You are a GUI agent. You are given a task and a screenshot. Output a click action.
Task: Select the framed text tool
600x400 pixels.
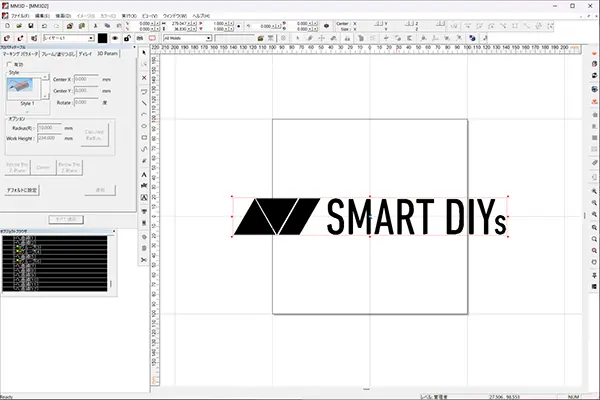coord(144,198)
